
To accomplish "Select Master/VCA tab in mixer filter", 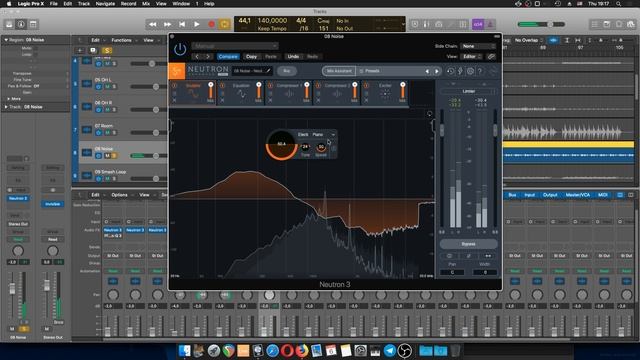I will pos(578,195).
